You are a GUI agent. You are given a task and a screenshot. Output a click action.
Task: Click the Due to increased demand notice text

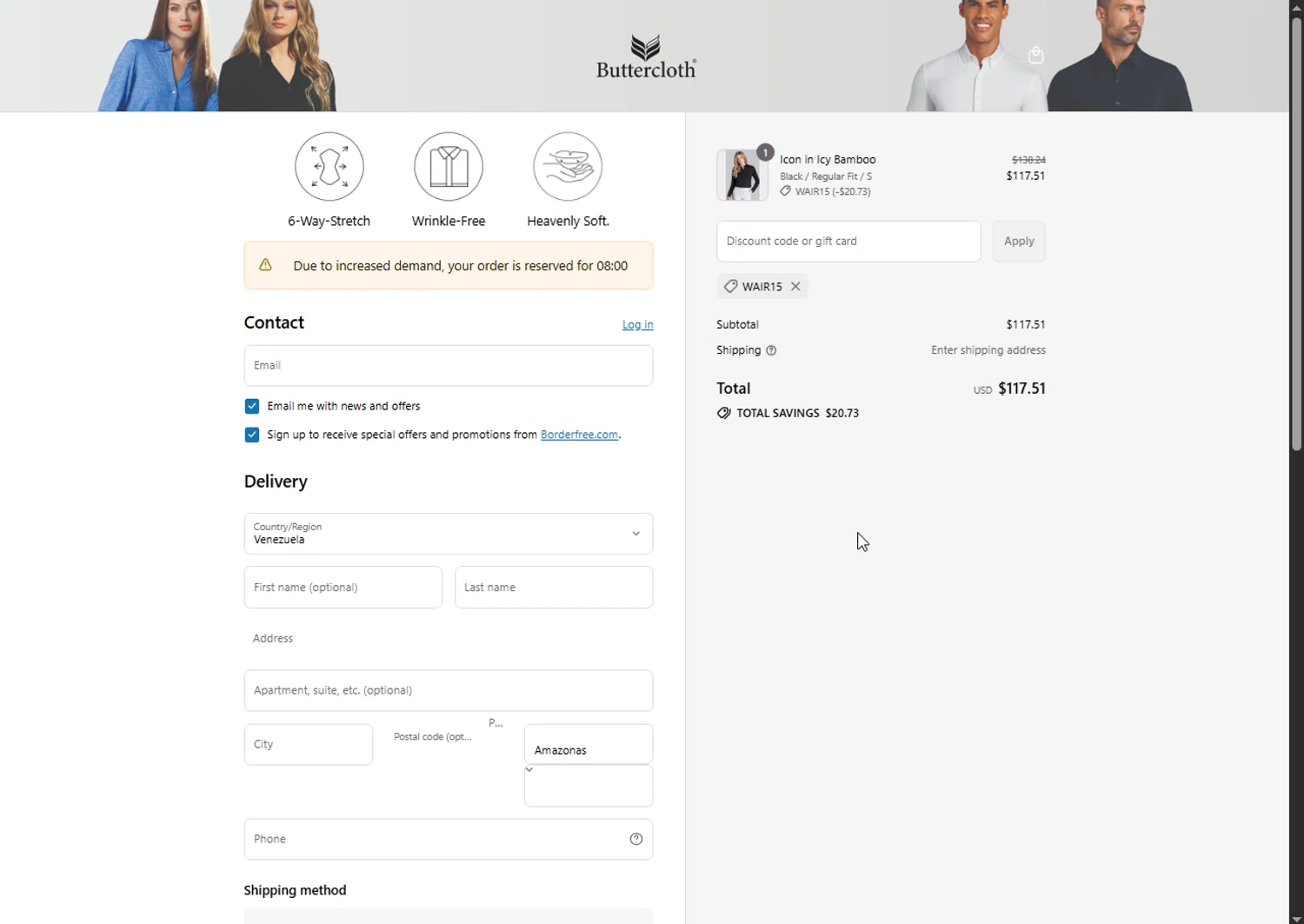(x=461, y=266)
